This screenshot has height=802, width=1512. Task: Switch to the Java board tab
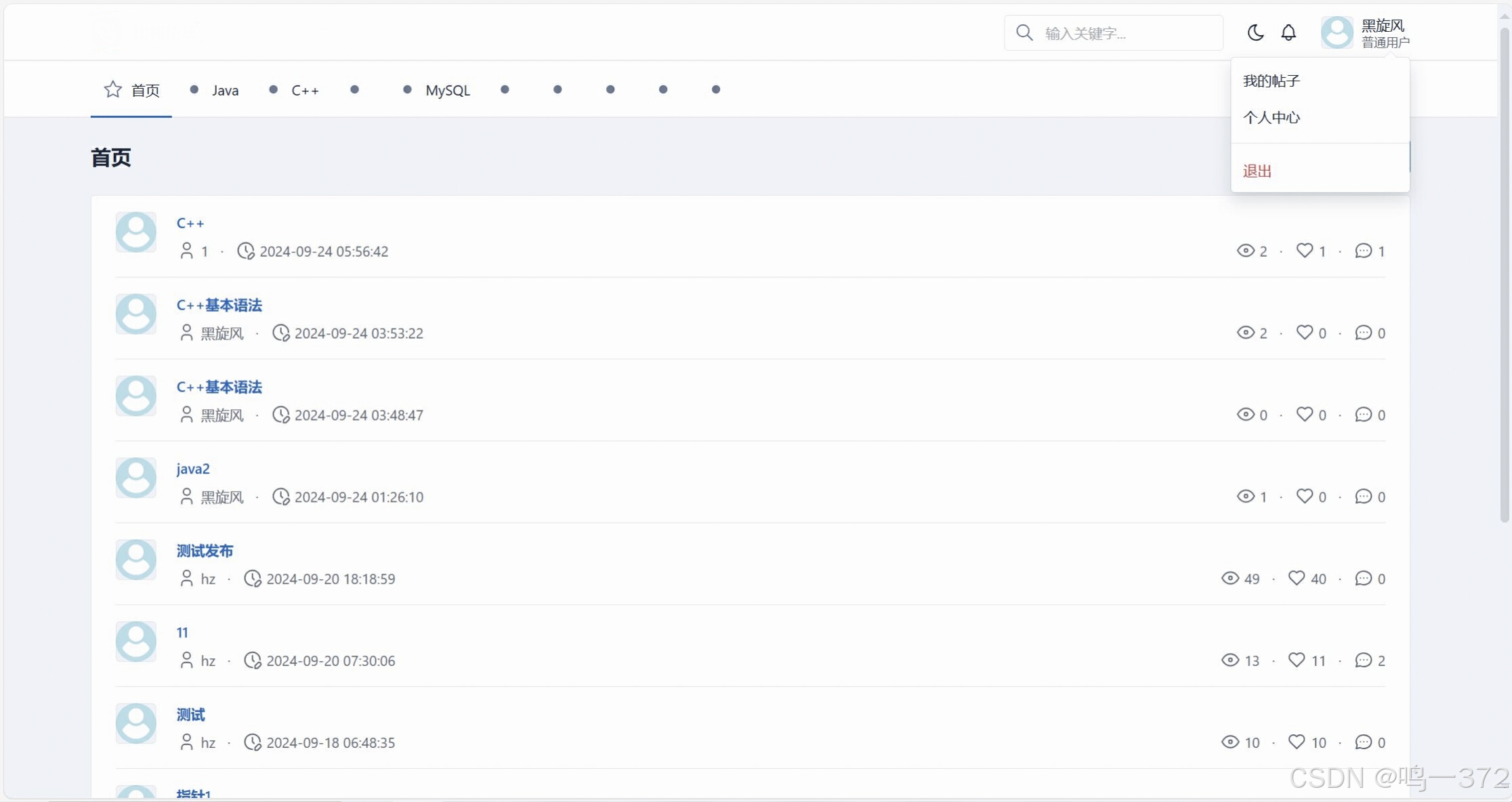pyautogui.click(x=224, y=90)
